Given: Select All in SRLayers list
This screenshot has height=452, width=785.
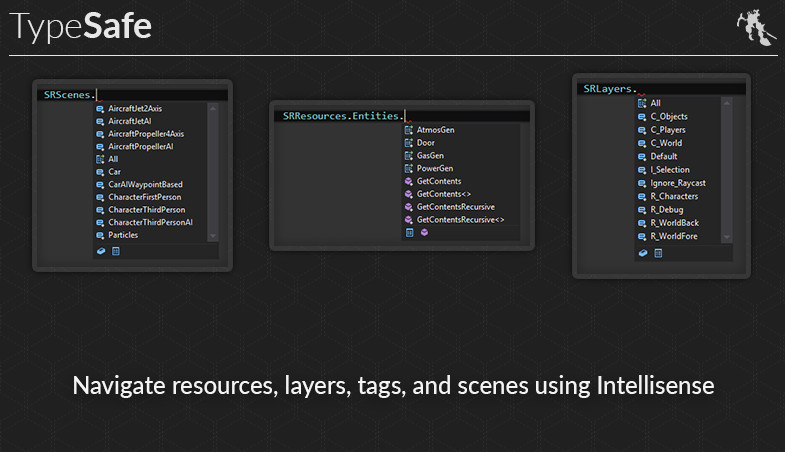Looking at the screenshot, I should (x=655, y=103).
